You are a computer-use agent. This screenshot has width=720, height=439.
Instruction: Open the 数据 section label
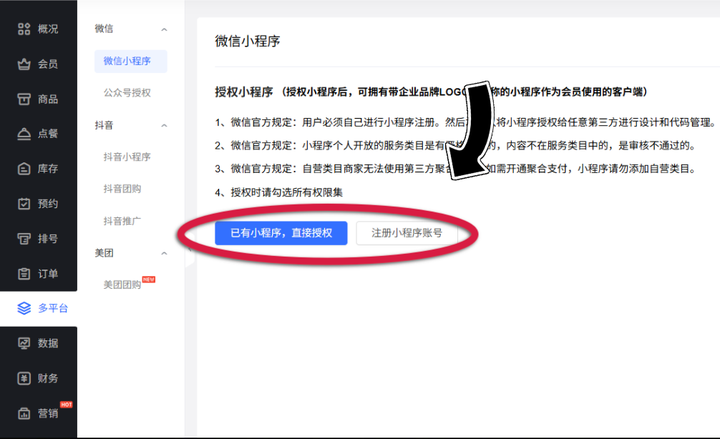point(48,343)
